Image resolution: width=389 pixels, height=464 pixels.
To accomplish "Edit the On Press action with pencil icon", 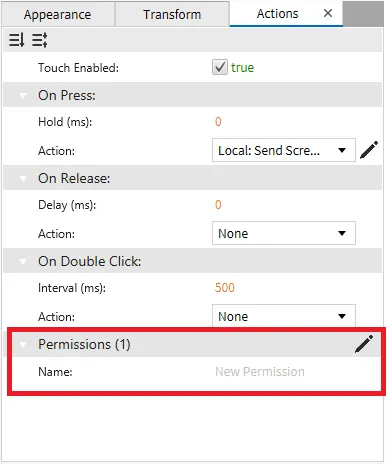I will tap(369, 150).
